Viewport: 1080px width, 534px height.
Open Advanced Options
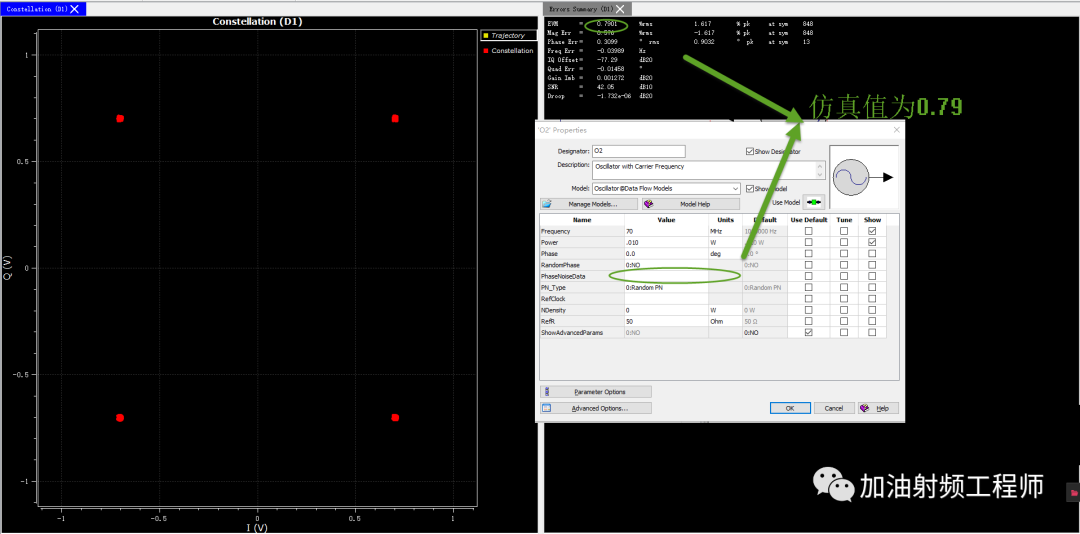(x=596, y=408)
